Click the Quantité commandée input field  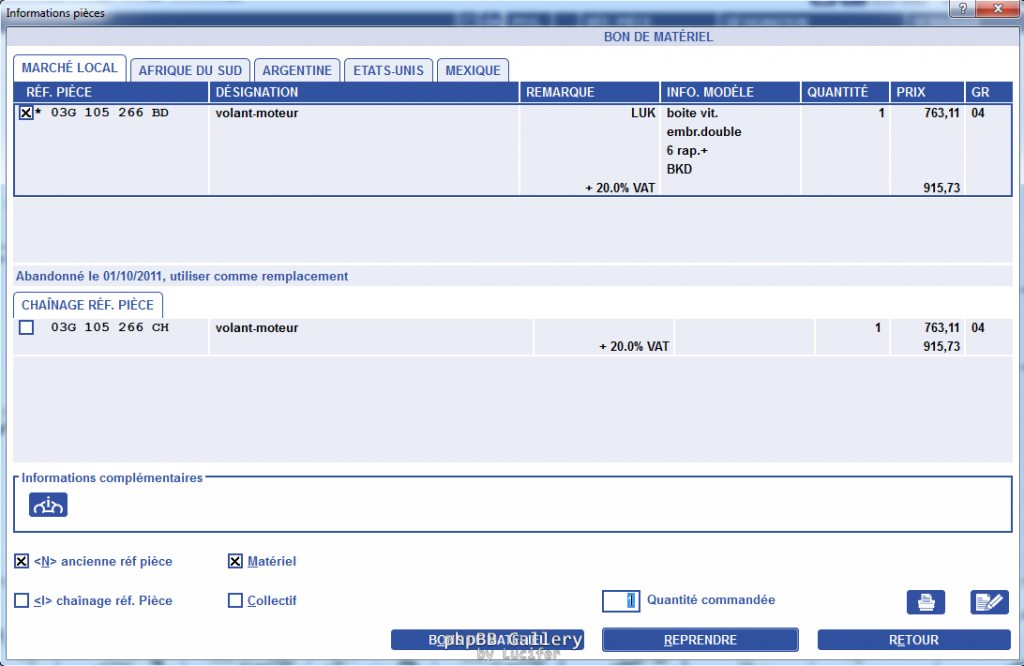[620, 601]
